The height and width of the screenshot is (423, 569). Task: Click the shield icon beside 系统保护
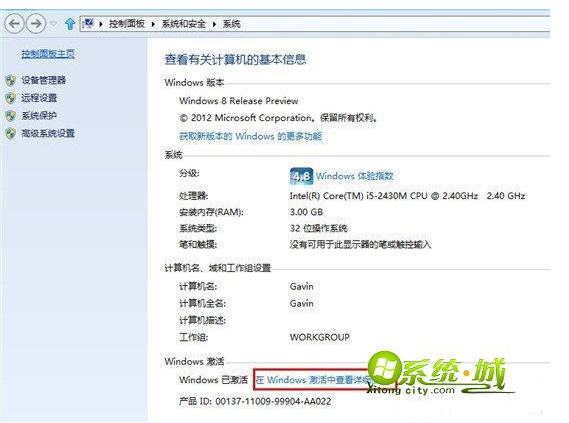(11, 116)
